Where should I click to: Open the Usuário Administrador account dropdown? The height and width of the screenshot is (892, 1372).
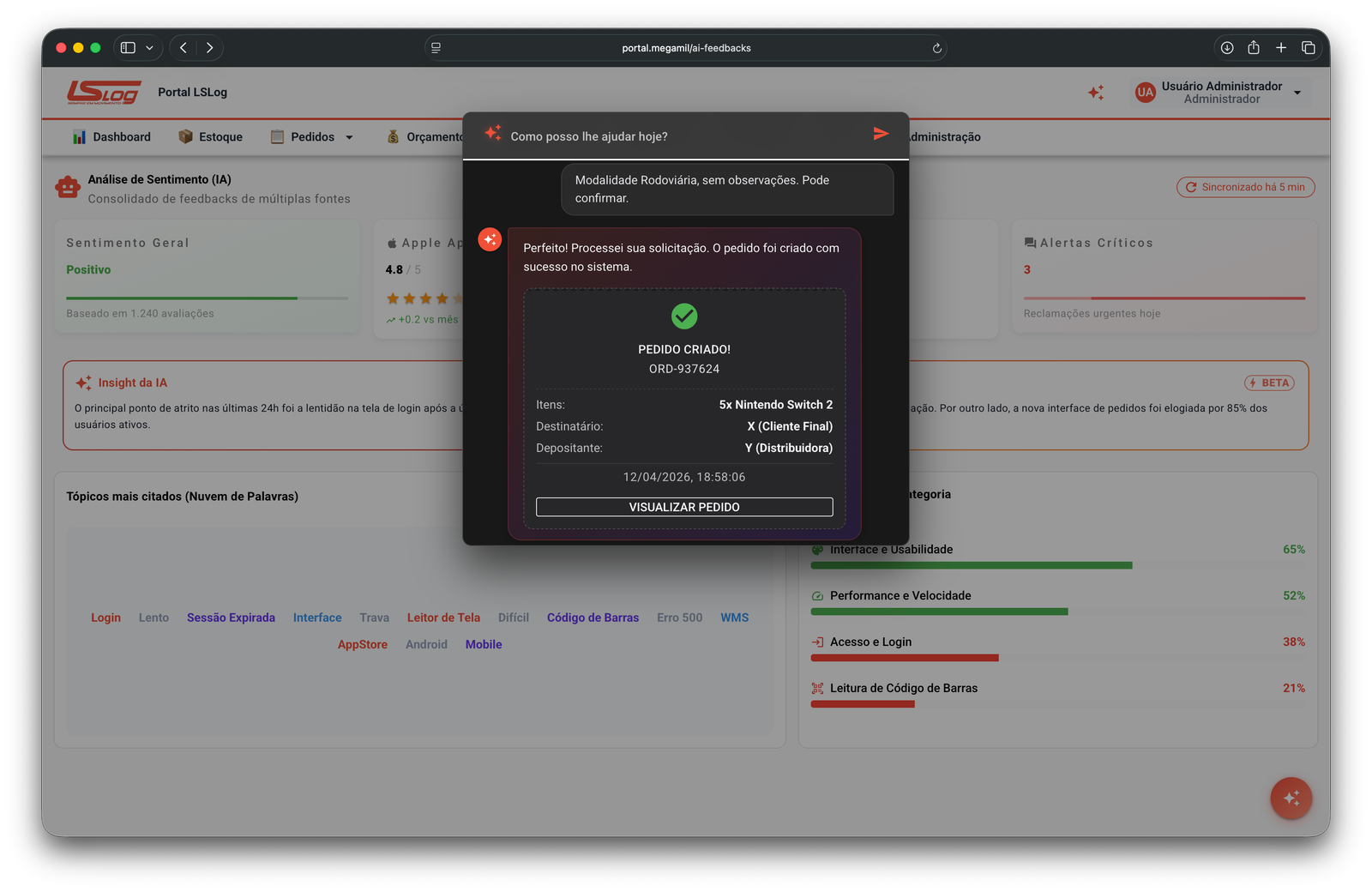pos(1297,92)
